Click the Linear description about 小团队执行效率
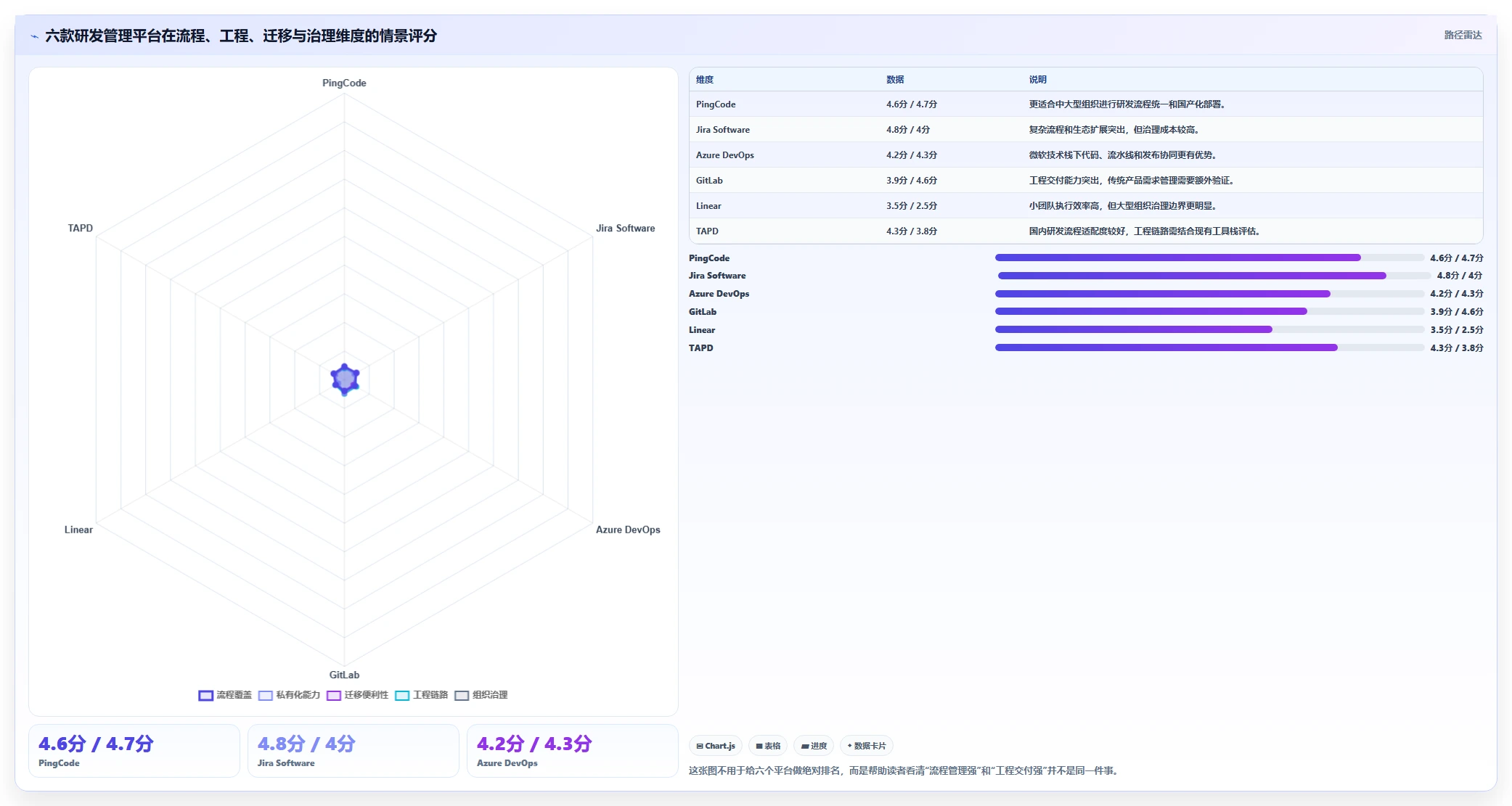This screenshot has width=1512, height=806. click(1123, 206)
